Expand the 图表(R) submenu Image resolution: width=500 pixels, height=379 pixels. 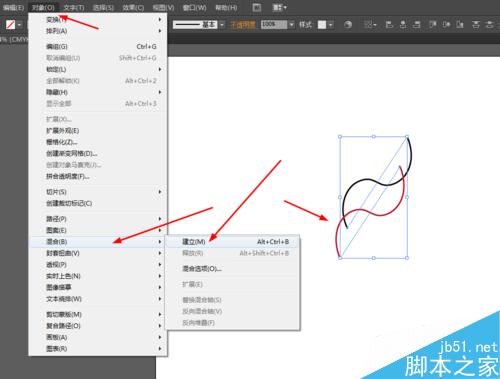[x=98, y=349]
